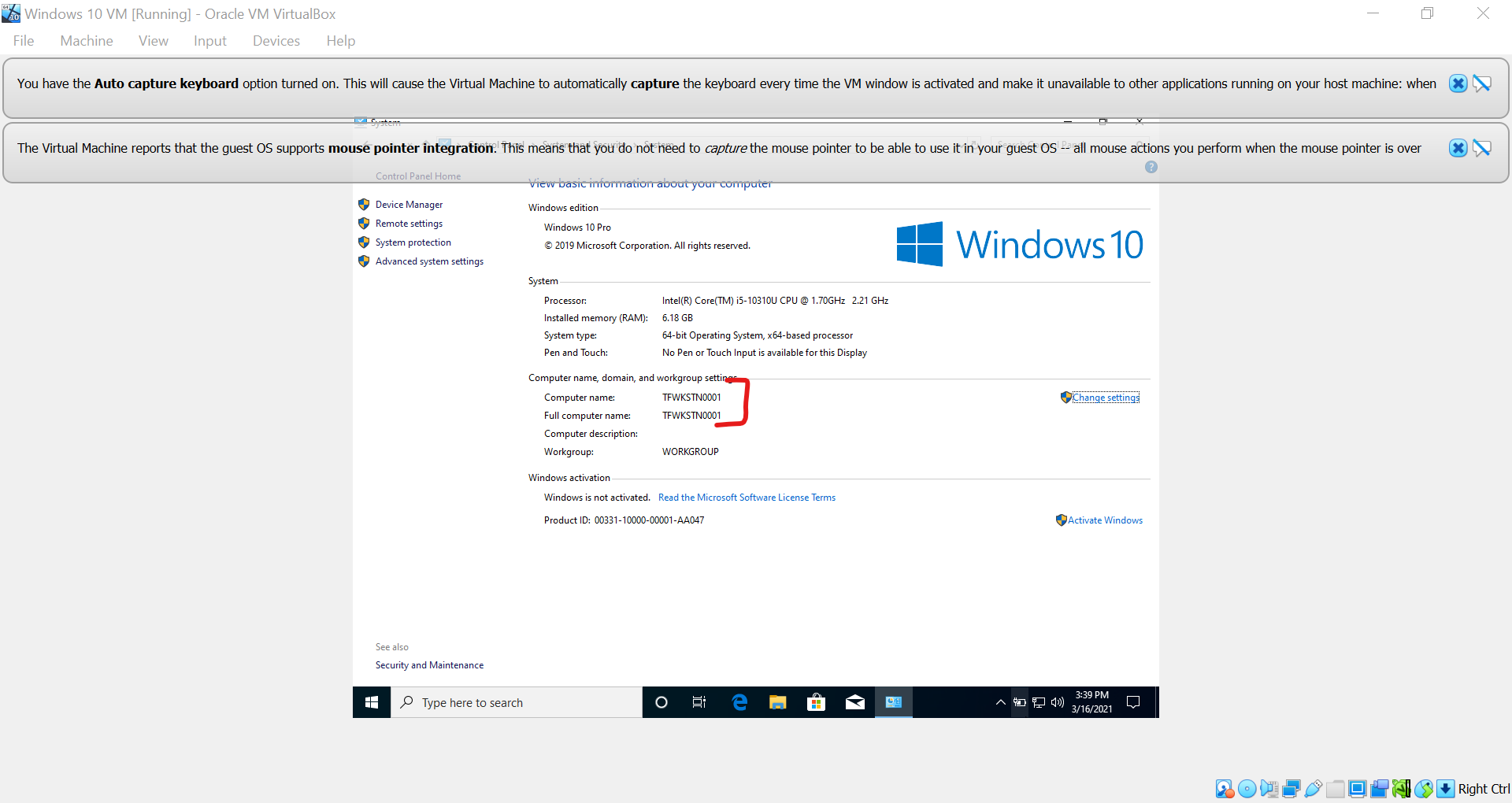
Task: Click the mouse integration status icon
Action: (x=1423, y=789)
